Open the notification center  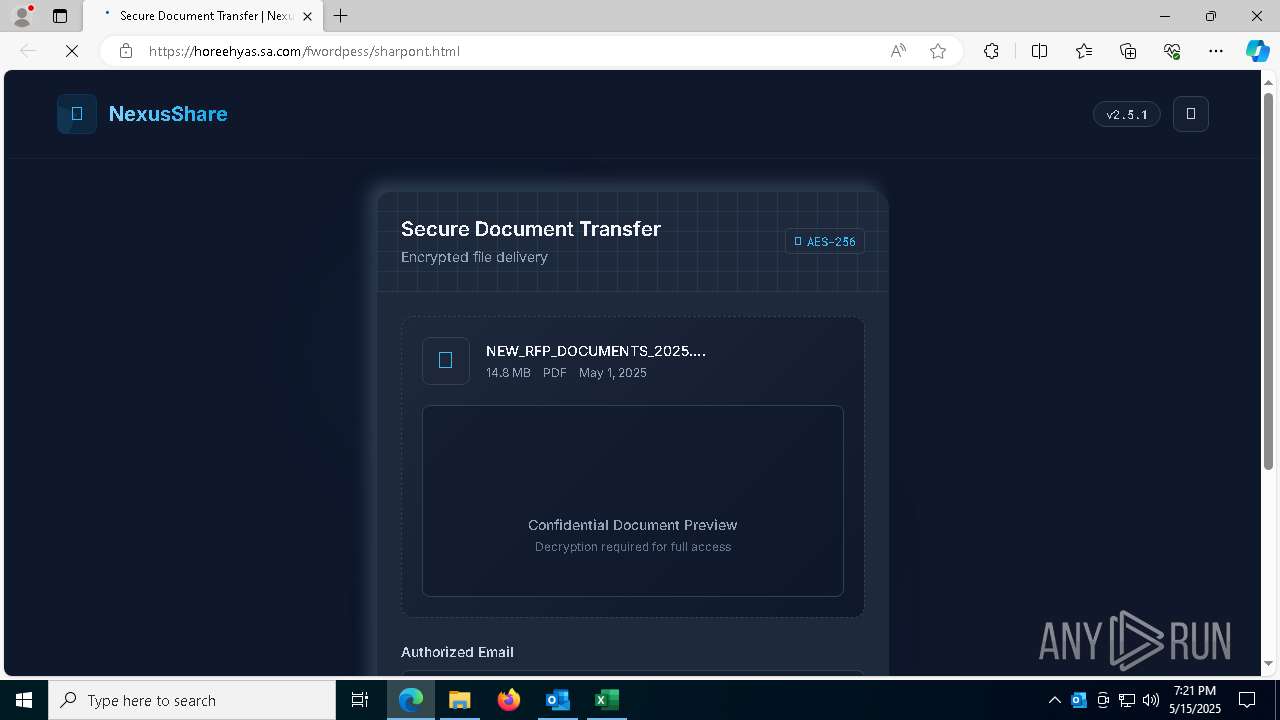[1247, 700]
